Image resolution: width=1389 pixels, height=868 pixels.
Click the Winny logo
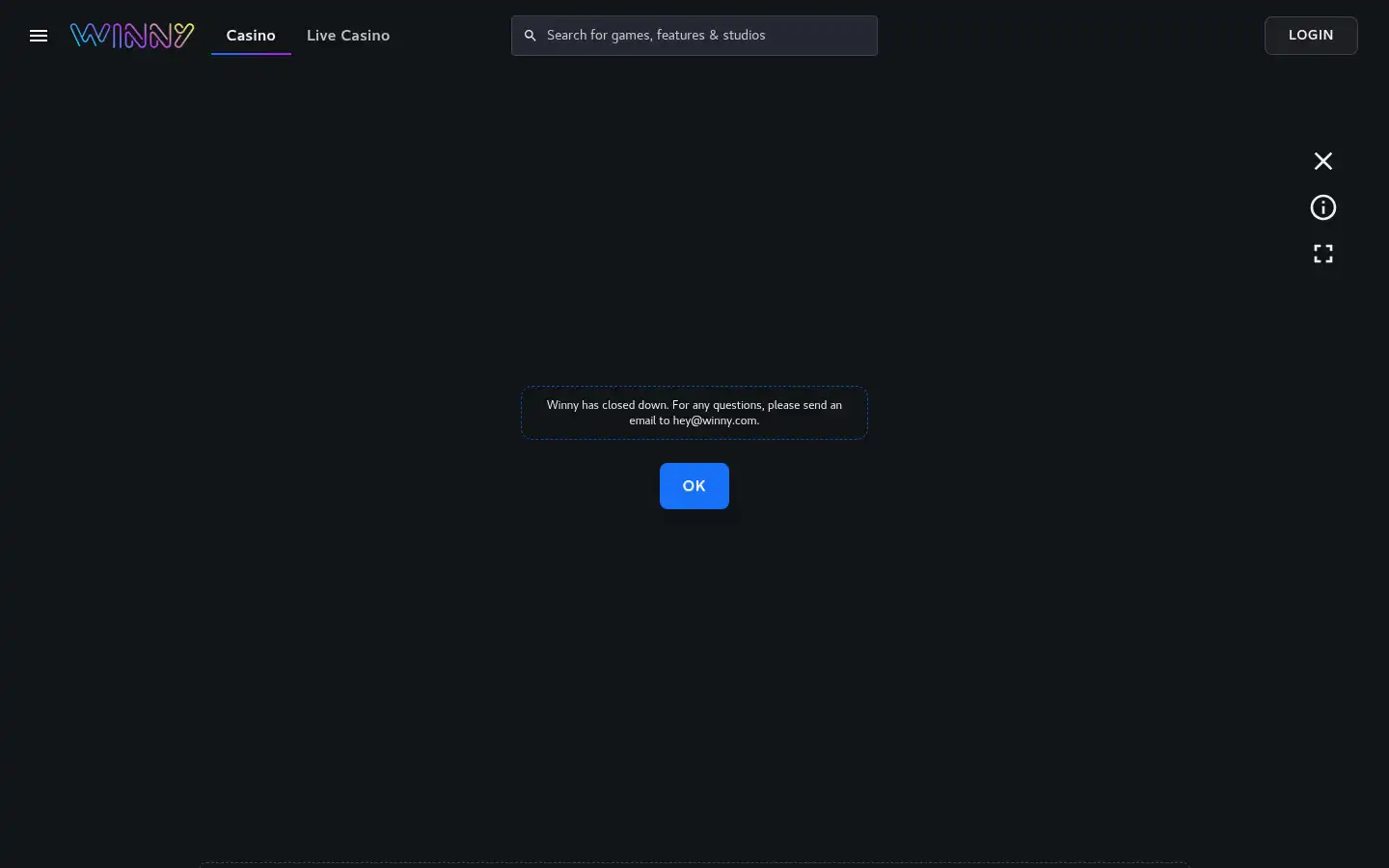[x=132, y=36]
